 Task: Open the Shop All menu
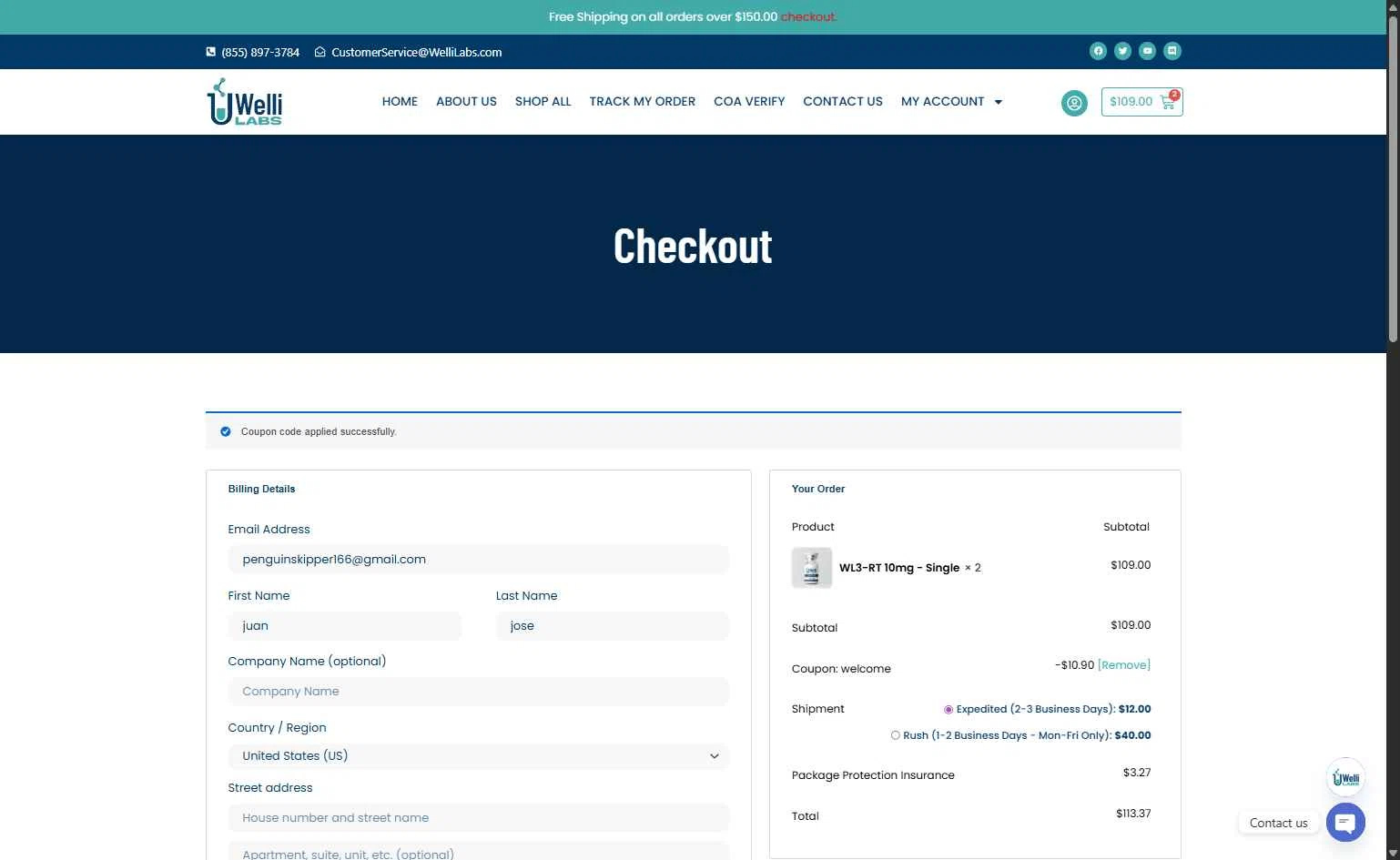tap(543, 102)
